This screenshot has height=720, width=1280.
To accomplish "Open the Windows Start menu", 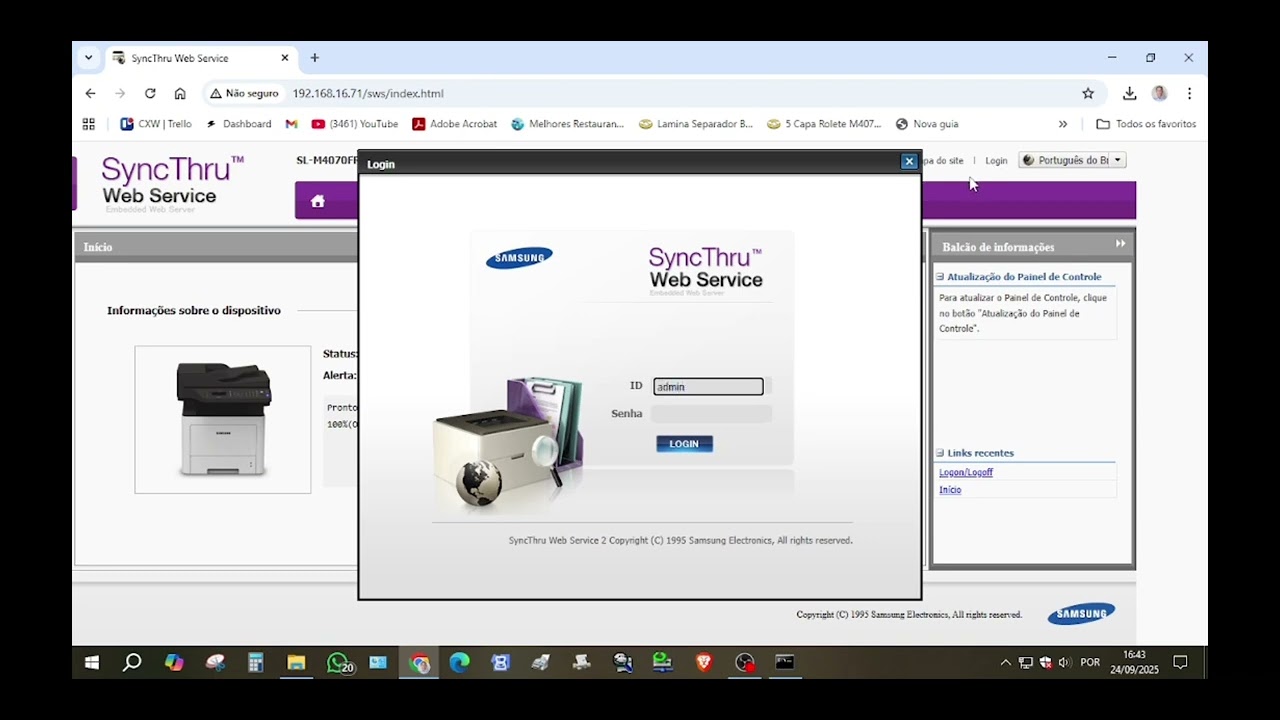I will pos(91,662).
